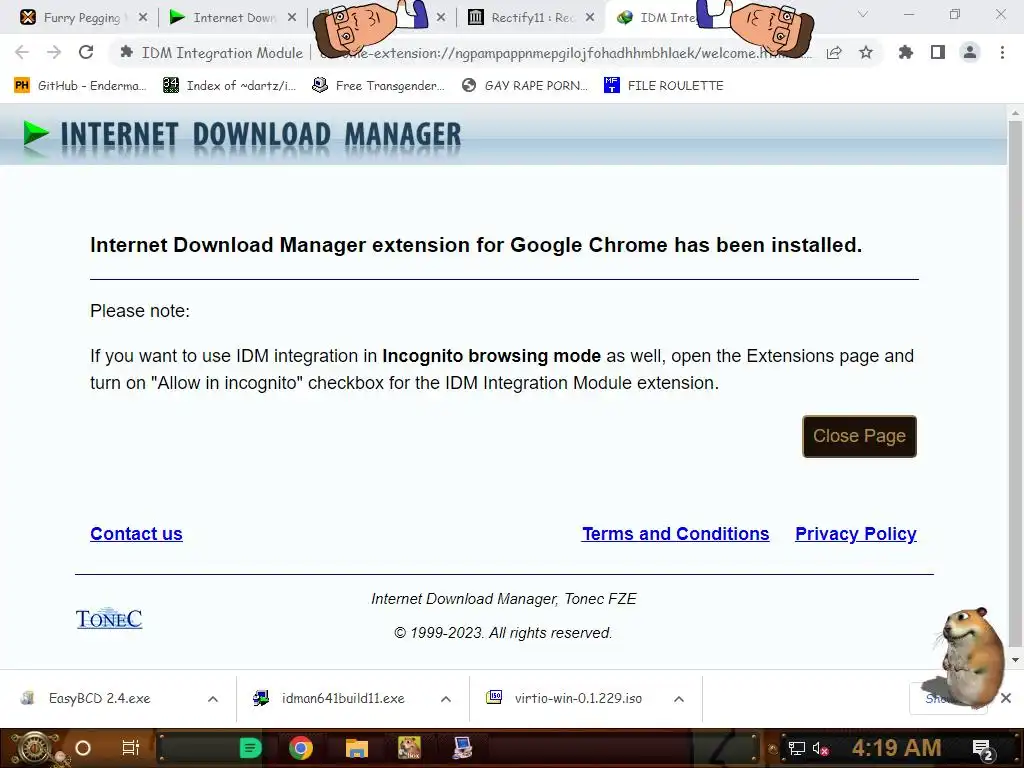Open the Chrome three-dot menu

tap(1002, 52)
